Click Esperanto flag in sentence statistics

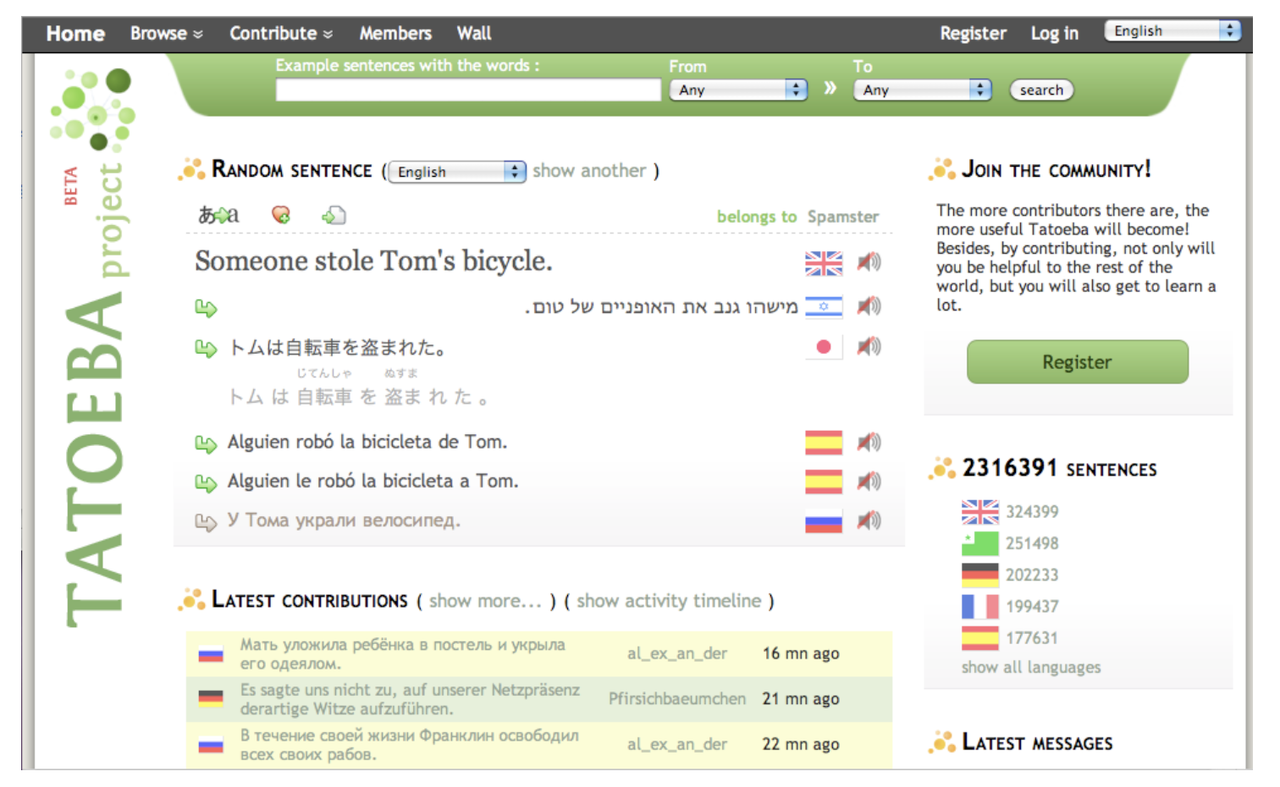coord(980,543)
